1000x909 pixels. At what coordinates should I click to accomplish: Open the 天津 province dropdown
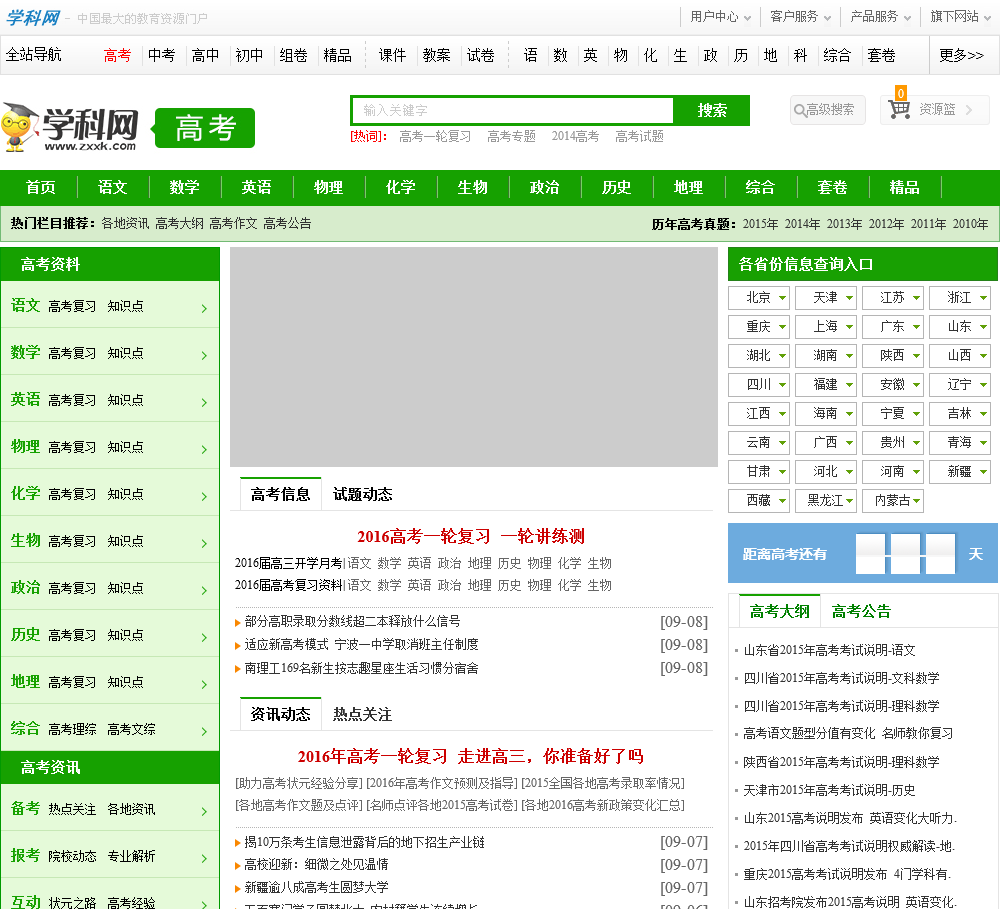(826, 297)
